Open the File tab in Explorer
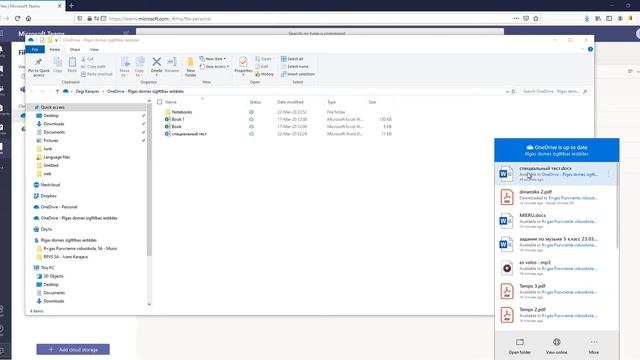 coord(35,49)
